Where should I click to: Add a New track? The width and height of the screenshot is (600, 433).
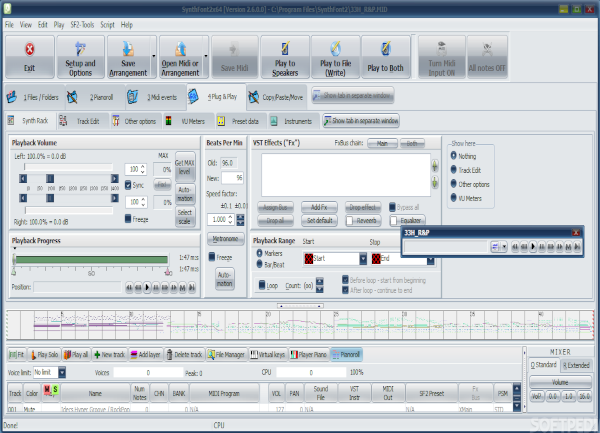pyautogui.click(x=109, y=355)
